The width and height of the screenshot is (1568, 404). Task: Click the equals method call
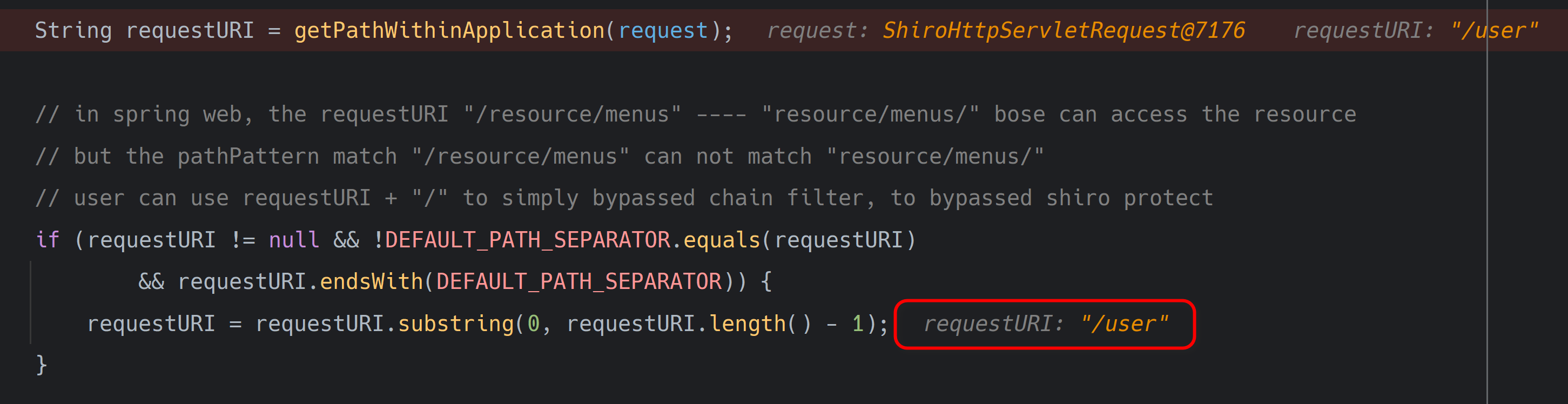click(722, 240)
